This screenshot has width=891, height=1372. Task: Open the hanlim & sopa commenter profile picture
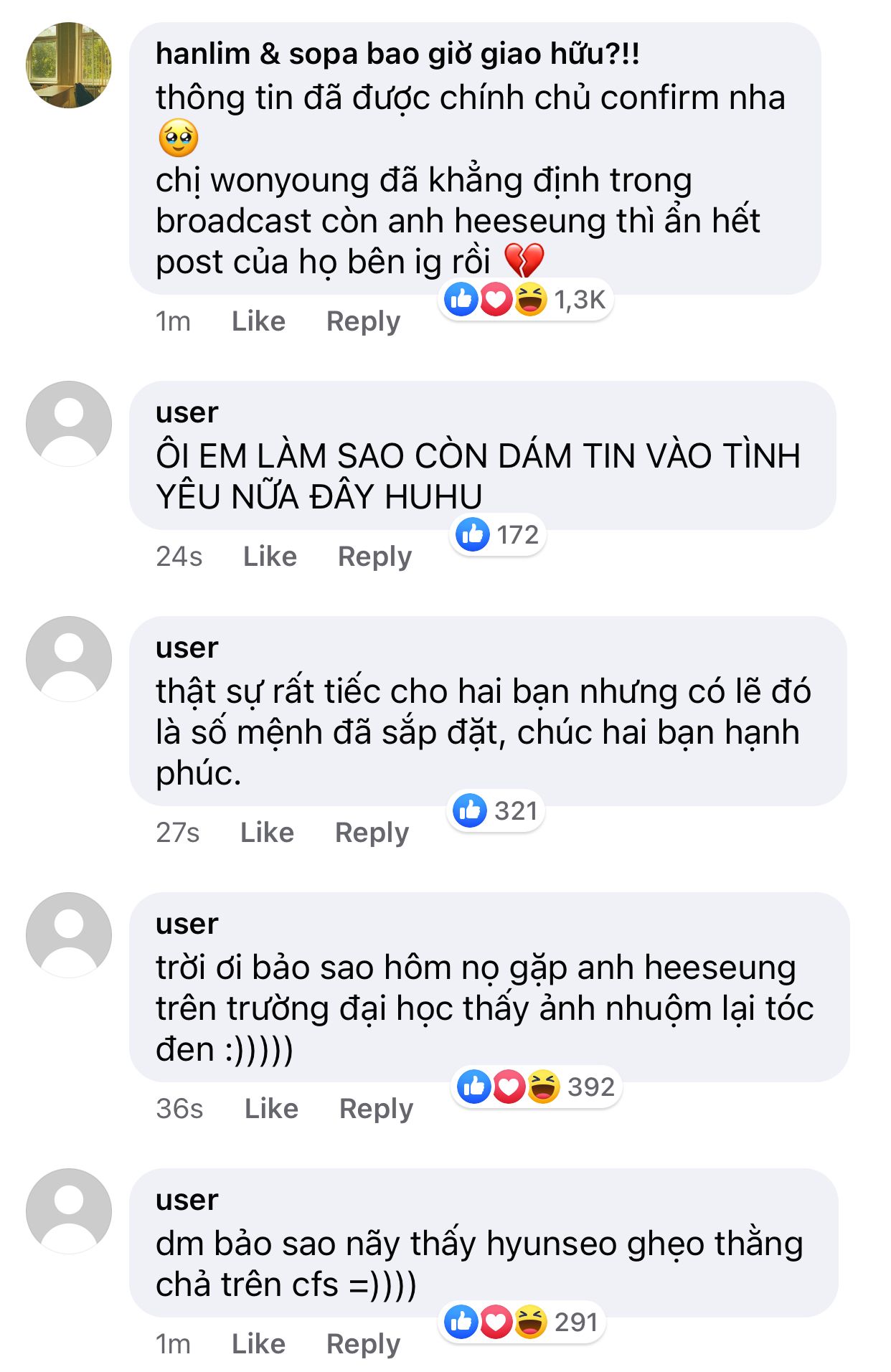pyautogui.click(x=69, y=65)
